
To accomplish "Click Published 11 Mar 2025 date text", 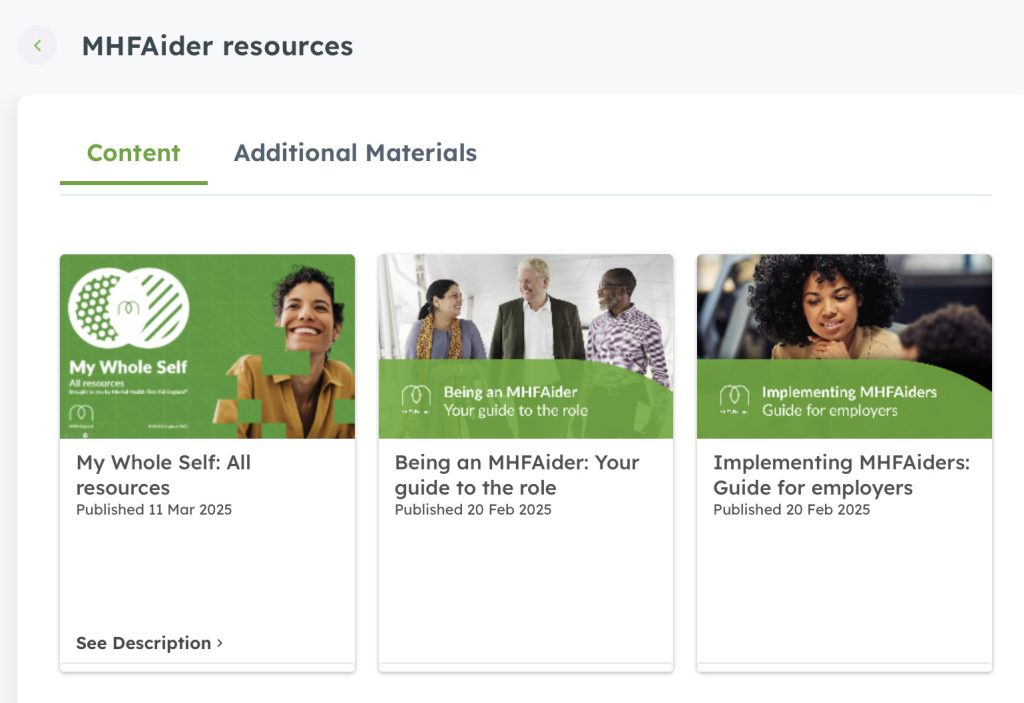I will [x=154, y=510].
